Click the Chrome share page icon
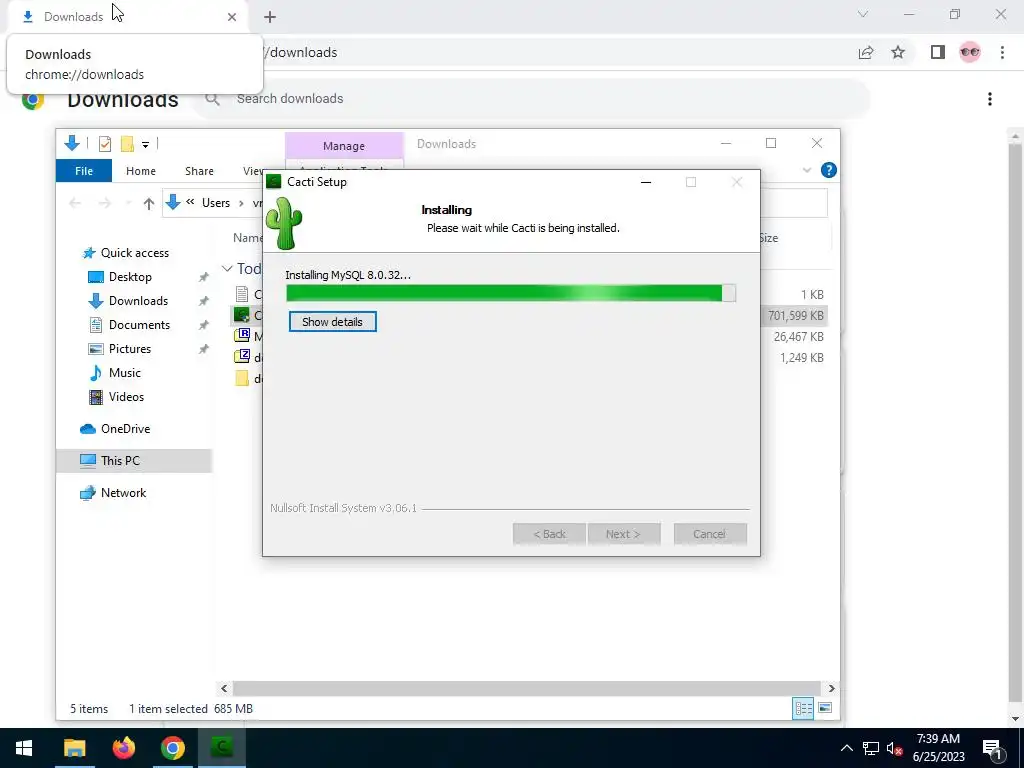 (866, 52)
